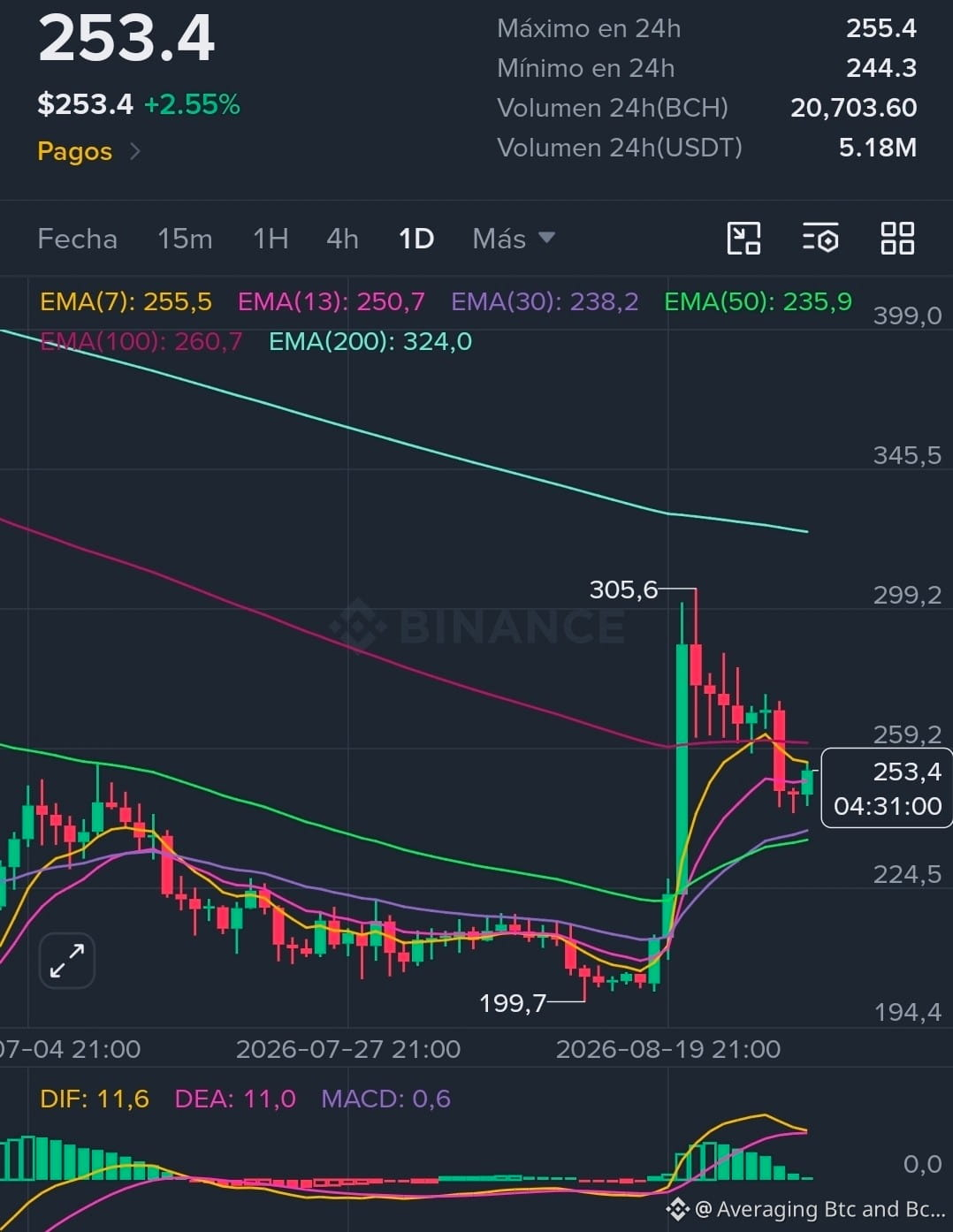953x1232 pixels.
Task: Click the 259,2 price axis label
Action: click(x=908, y=734)
